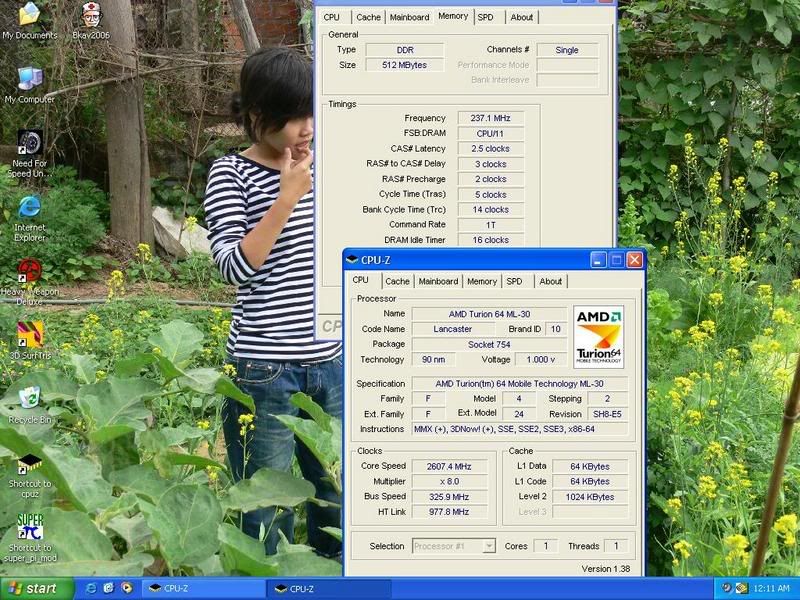800x600 pixels.
Task: Select the Code Name value Lancaster
Action: [x=453, y=330]
